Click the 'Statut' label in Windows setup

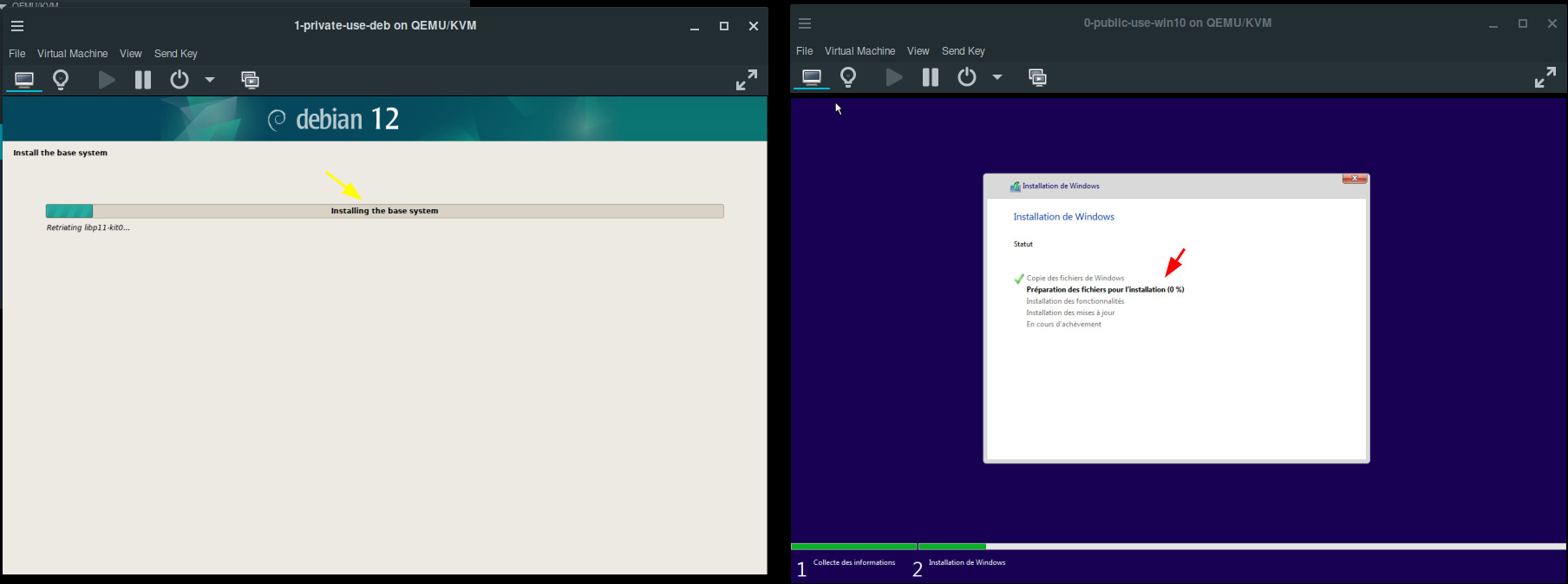1023,245
